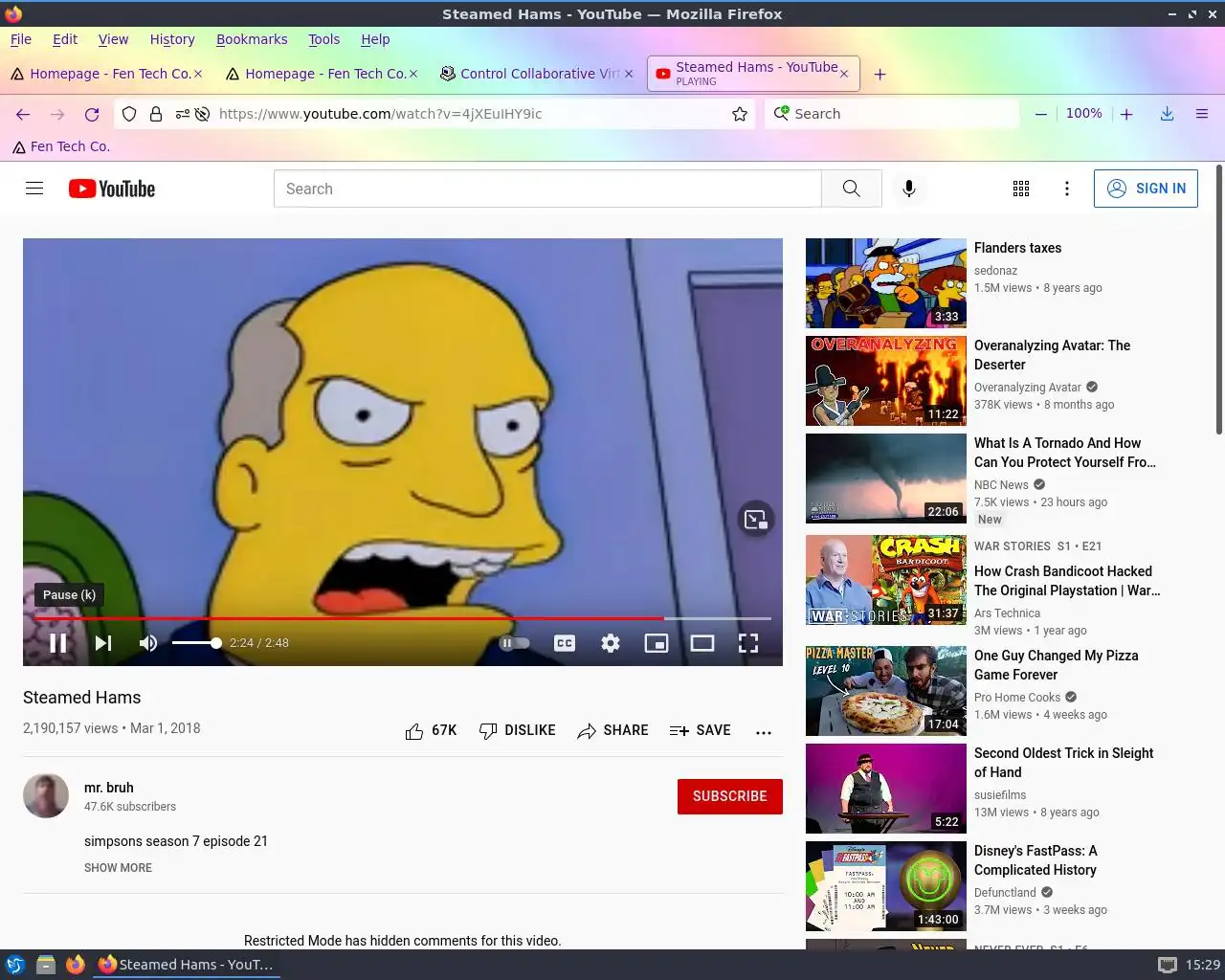This screenshot has height=980, width=1225.
Task: Focus the YouTube search box
Action: tap(547, 189)
